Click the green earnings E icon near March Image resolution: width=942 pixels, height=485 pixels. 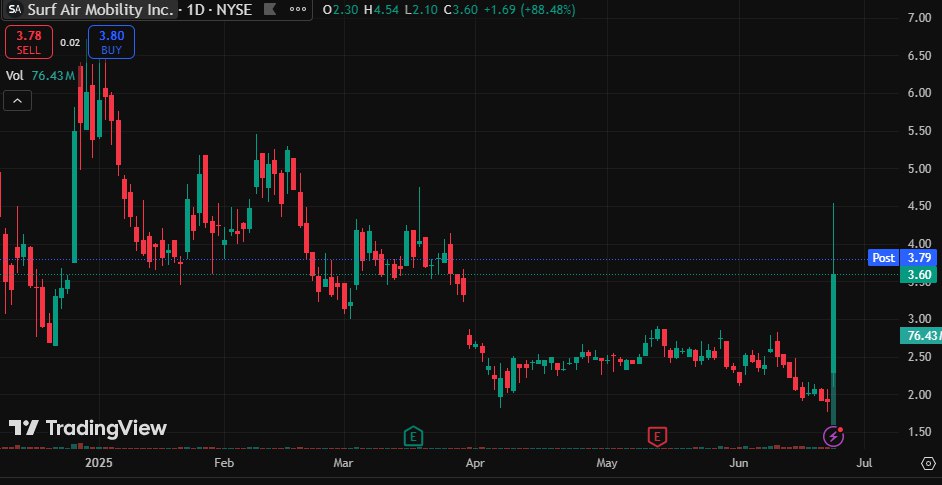pos(413,436)
